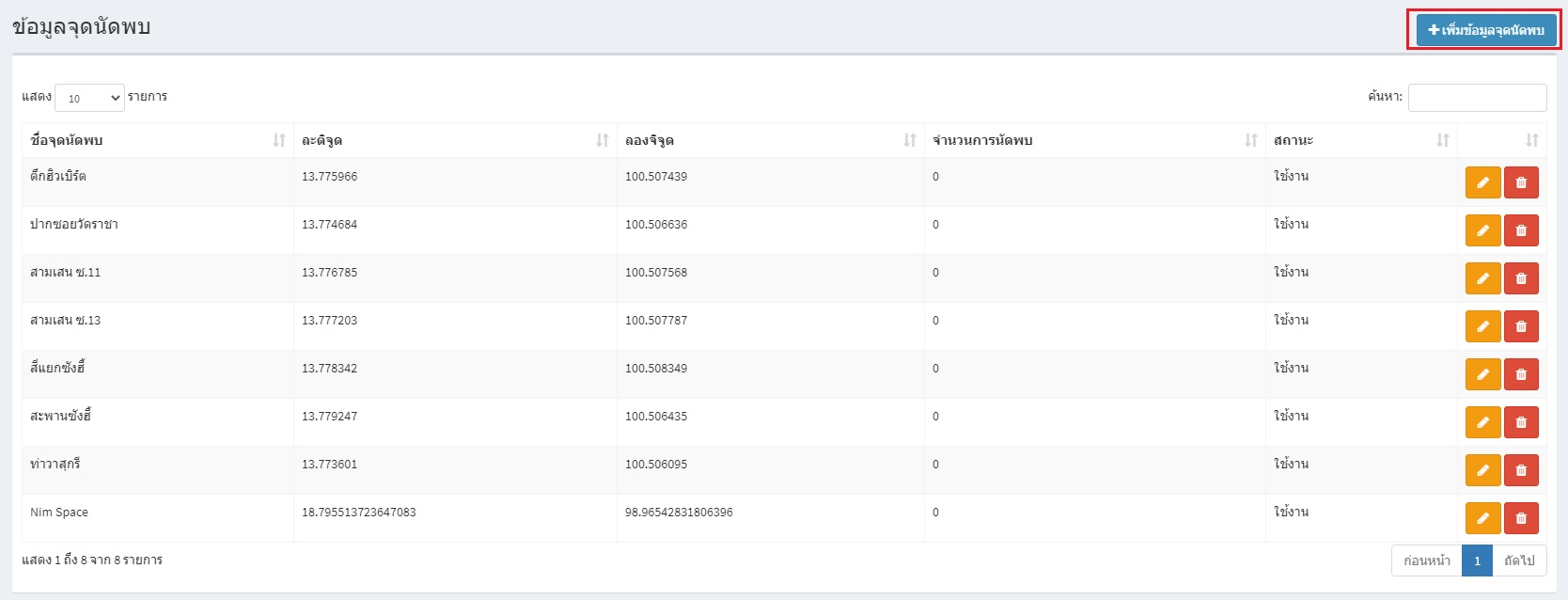Click the record count text แสดง 1 ถึง 8
Screen dimensions: 1568x600
(55, 561)
